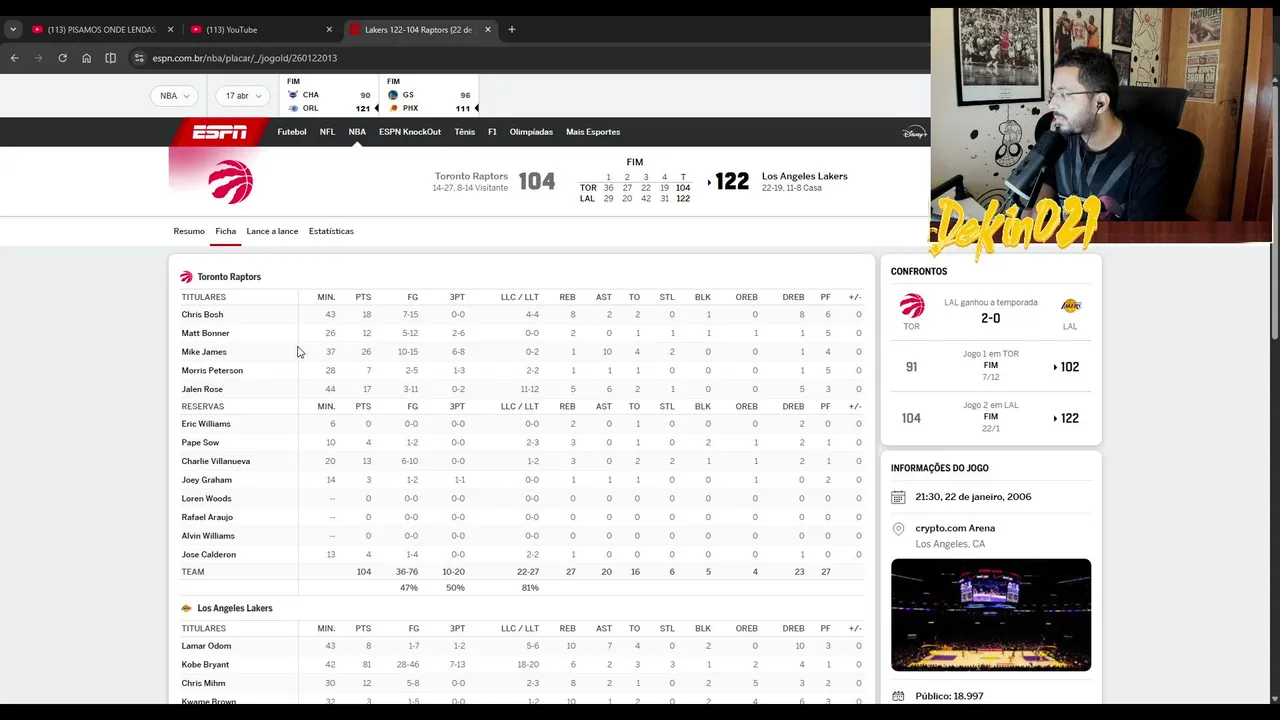Open the Toronto Raptors team link in the score header

pos(471,176)
